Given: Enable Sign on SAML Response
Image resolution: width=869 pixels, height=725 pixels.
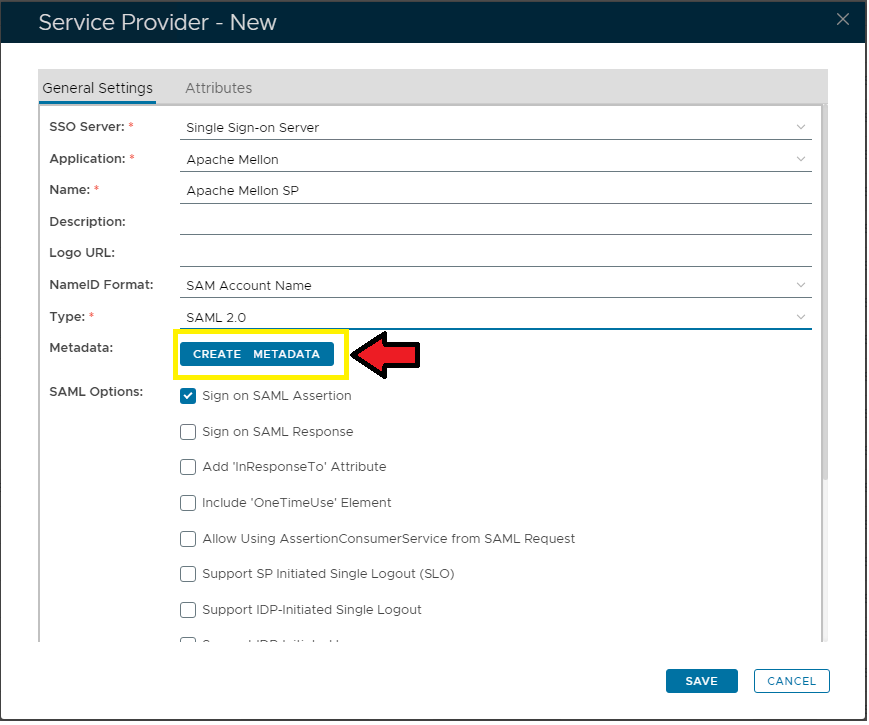Looking at the screenshot, I should (188, 432).
